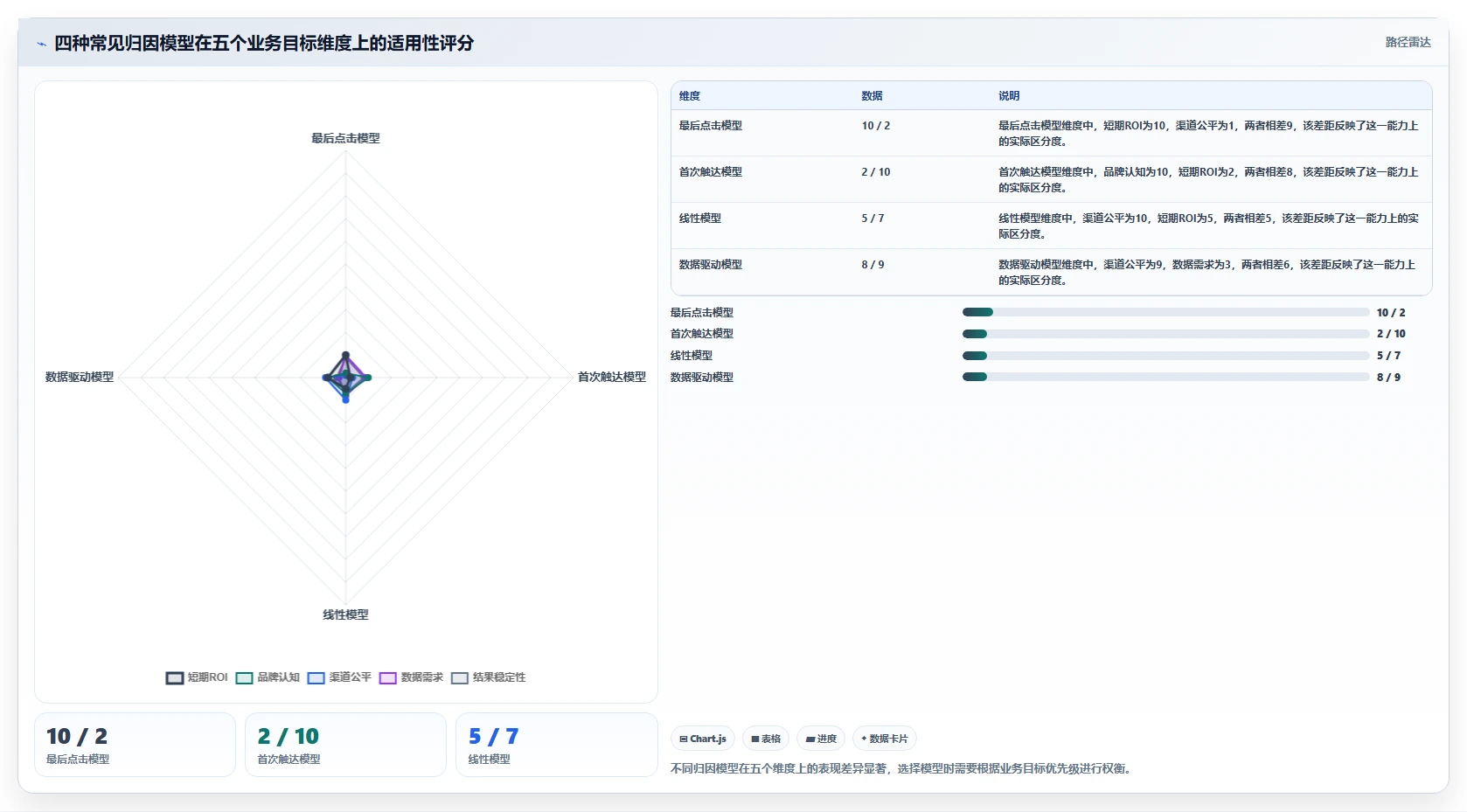
Task: Click the 最后点击模型 radar axis label
Action: (345, 138)
